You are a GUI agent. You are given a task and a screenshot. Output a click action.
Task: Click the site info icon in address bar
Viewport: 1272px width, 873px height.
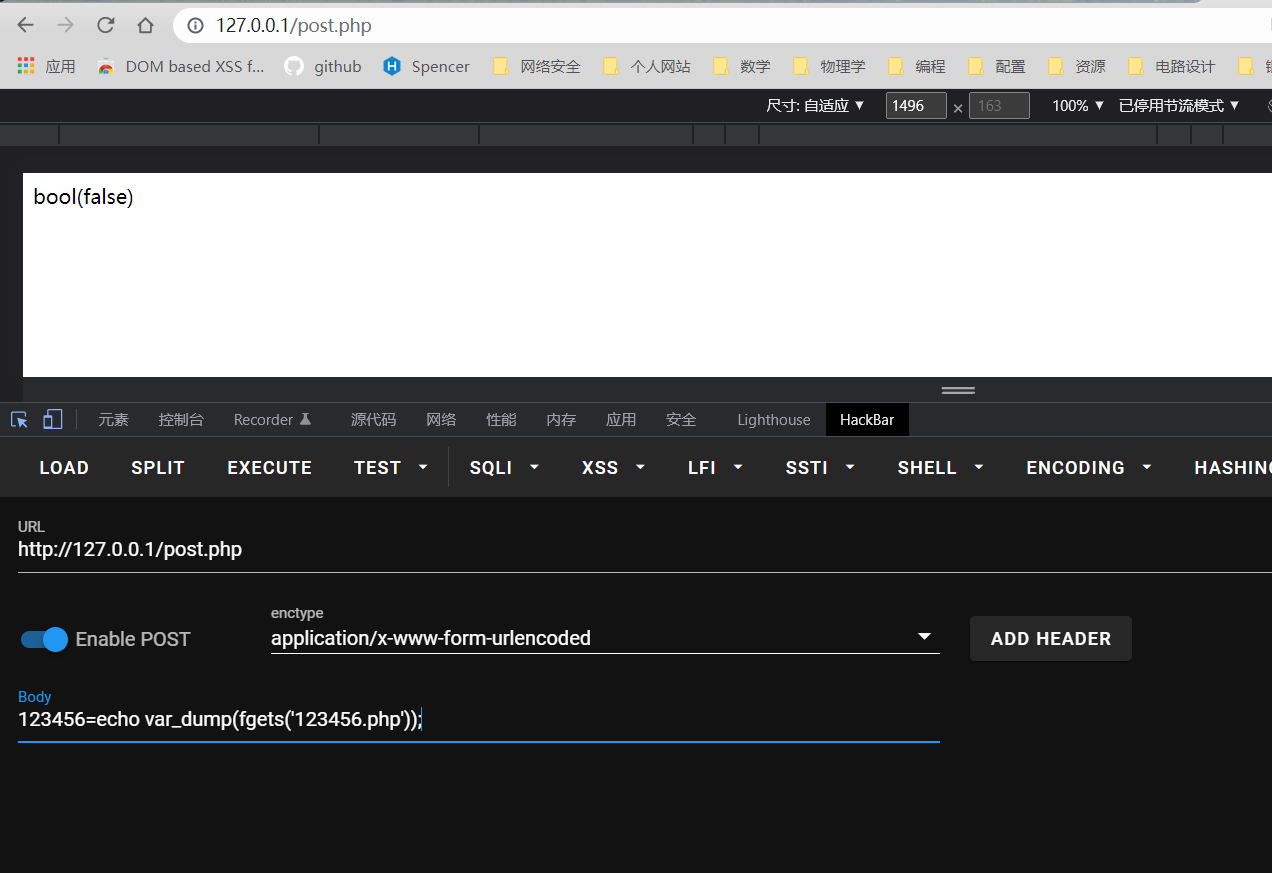pyautogui.click(x=196, y=25)
